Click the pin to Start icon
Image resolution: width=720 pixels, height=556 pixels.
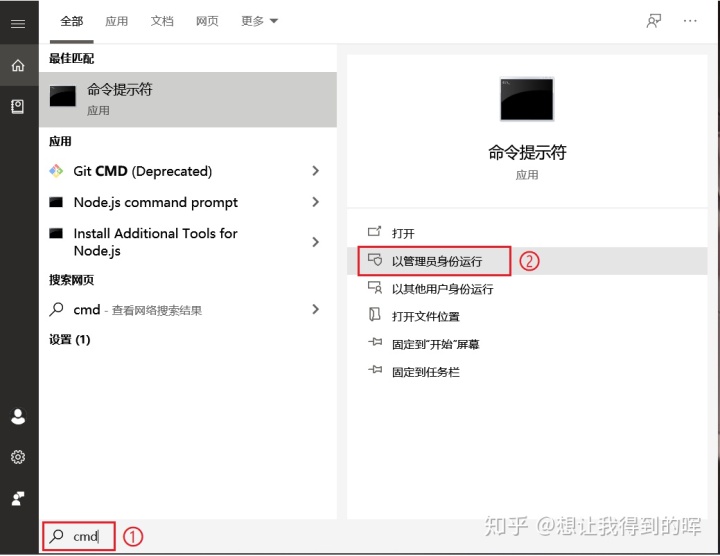[x=375, y=342]
